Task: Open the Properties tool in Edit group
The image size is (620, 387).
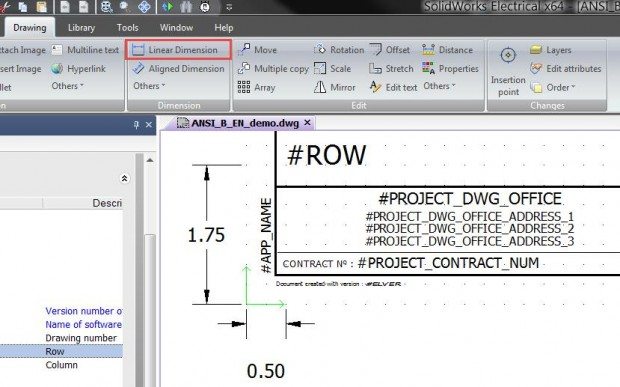Action: [x=450, y=69]
